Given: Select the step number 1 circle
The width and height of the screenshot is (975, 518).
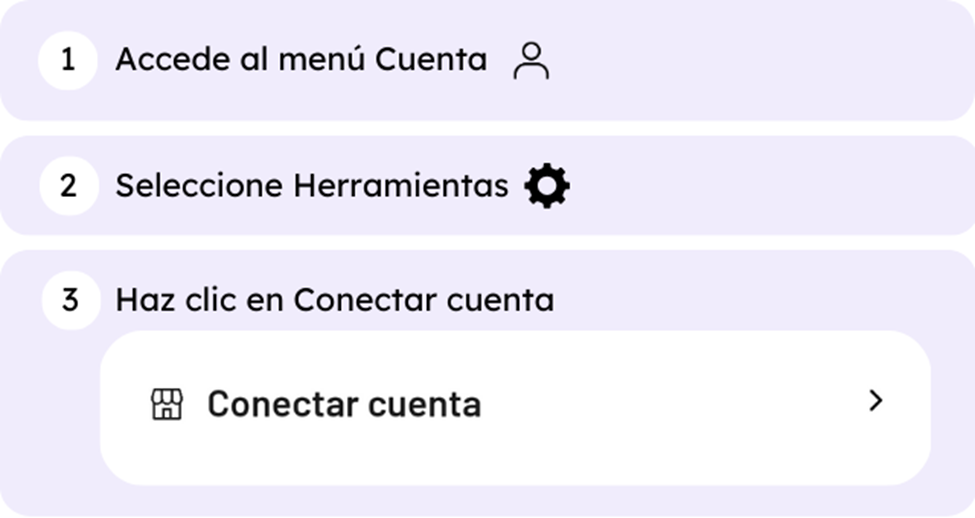Looking at the screenshot, I should tap(68, 60).
